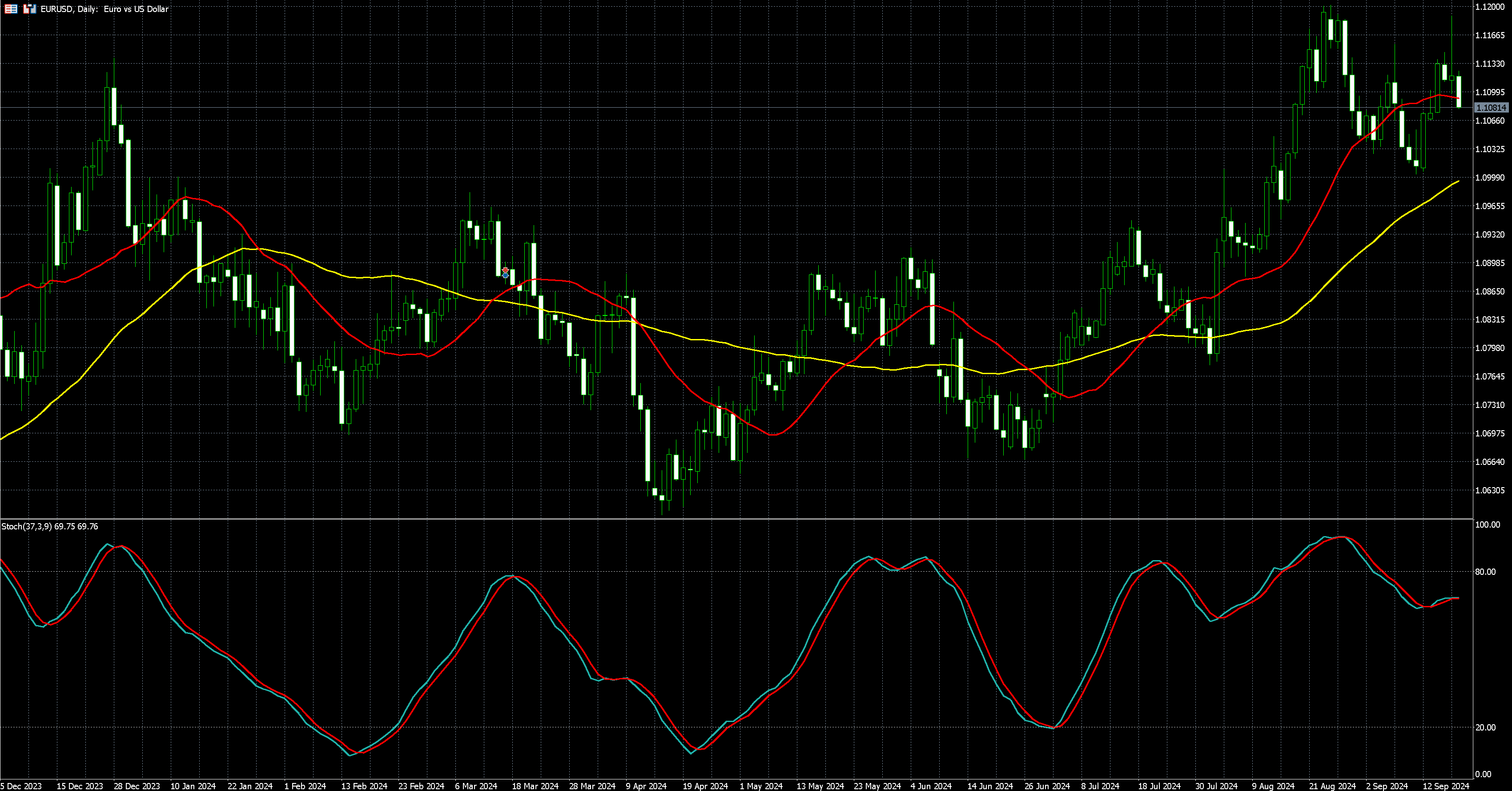
Task: Click the 1.12000 level on price scale
Action: (x=1490, y=7)
